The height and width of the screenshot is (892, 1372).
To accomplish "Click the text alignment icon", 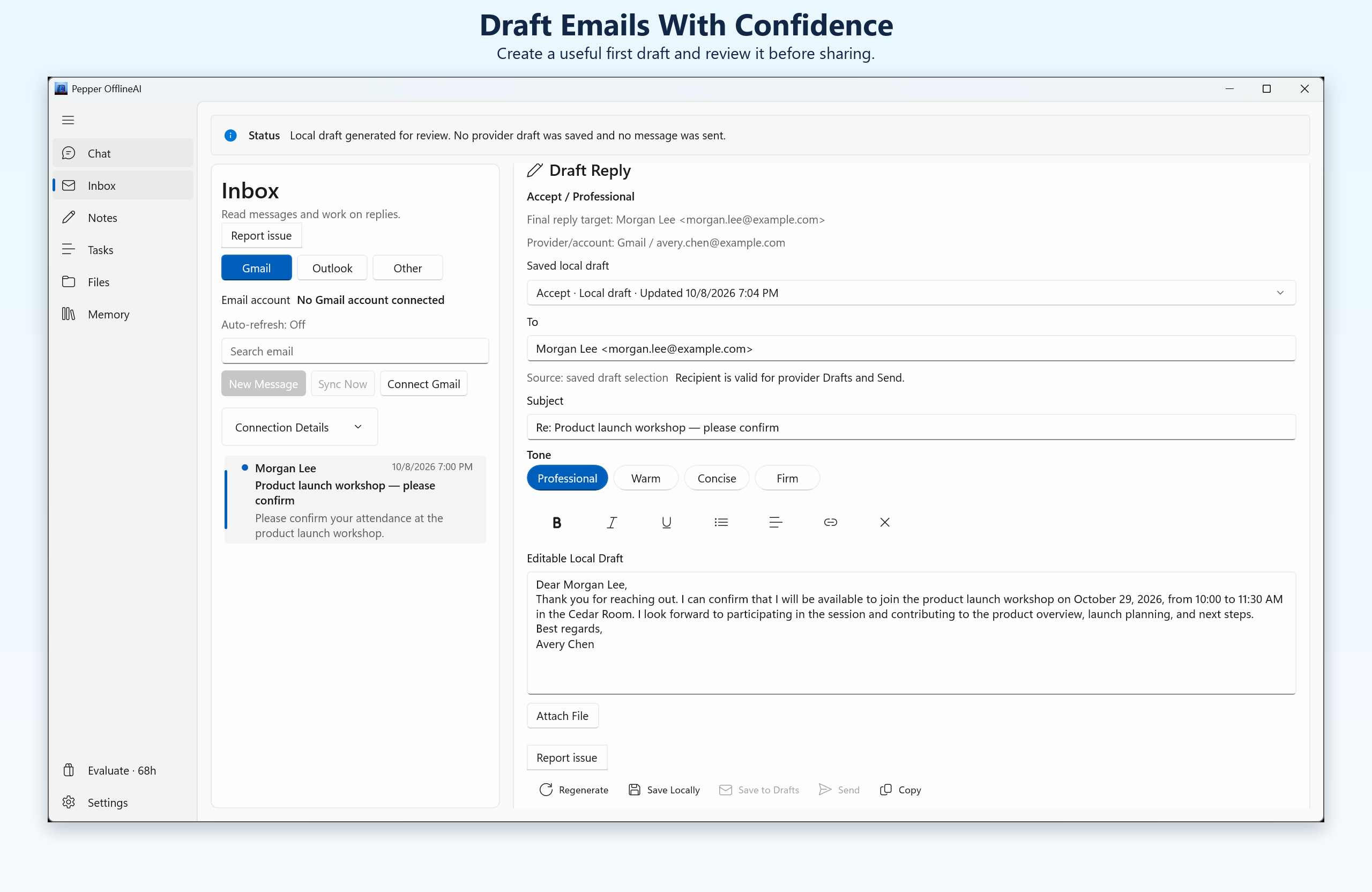I will tap(776, 523).
